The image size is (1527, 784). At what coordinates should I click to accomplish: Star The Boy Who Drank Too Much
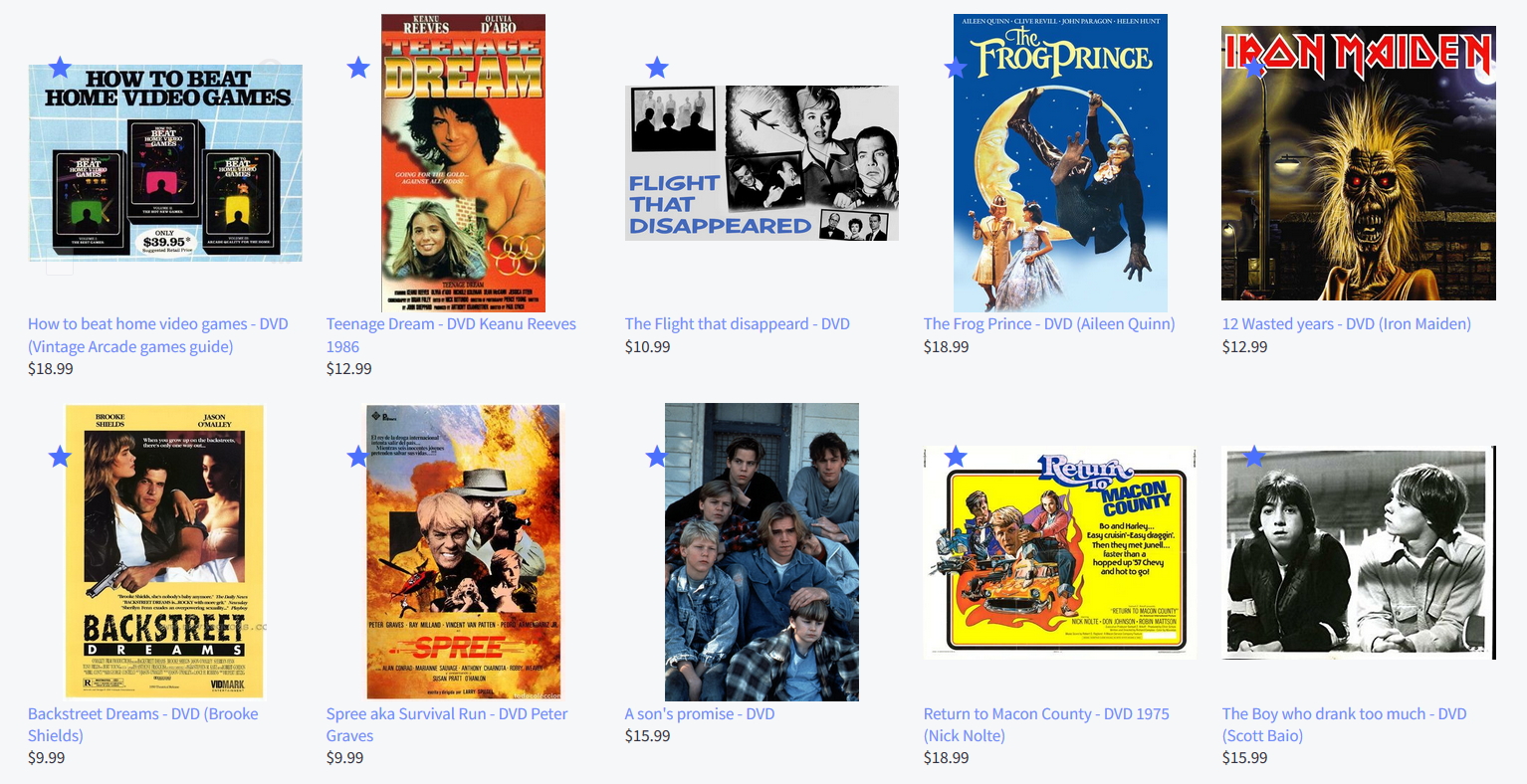coord(1254,457)
